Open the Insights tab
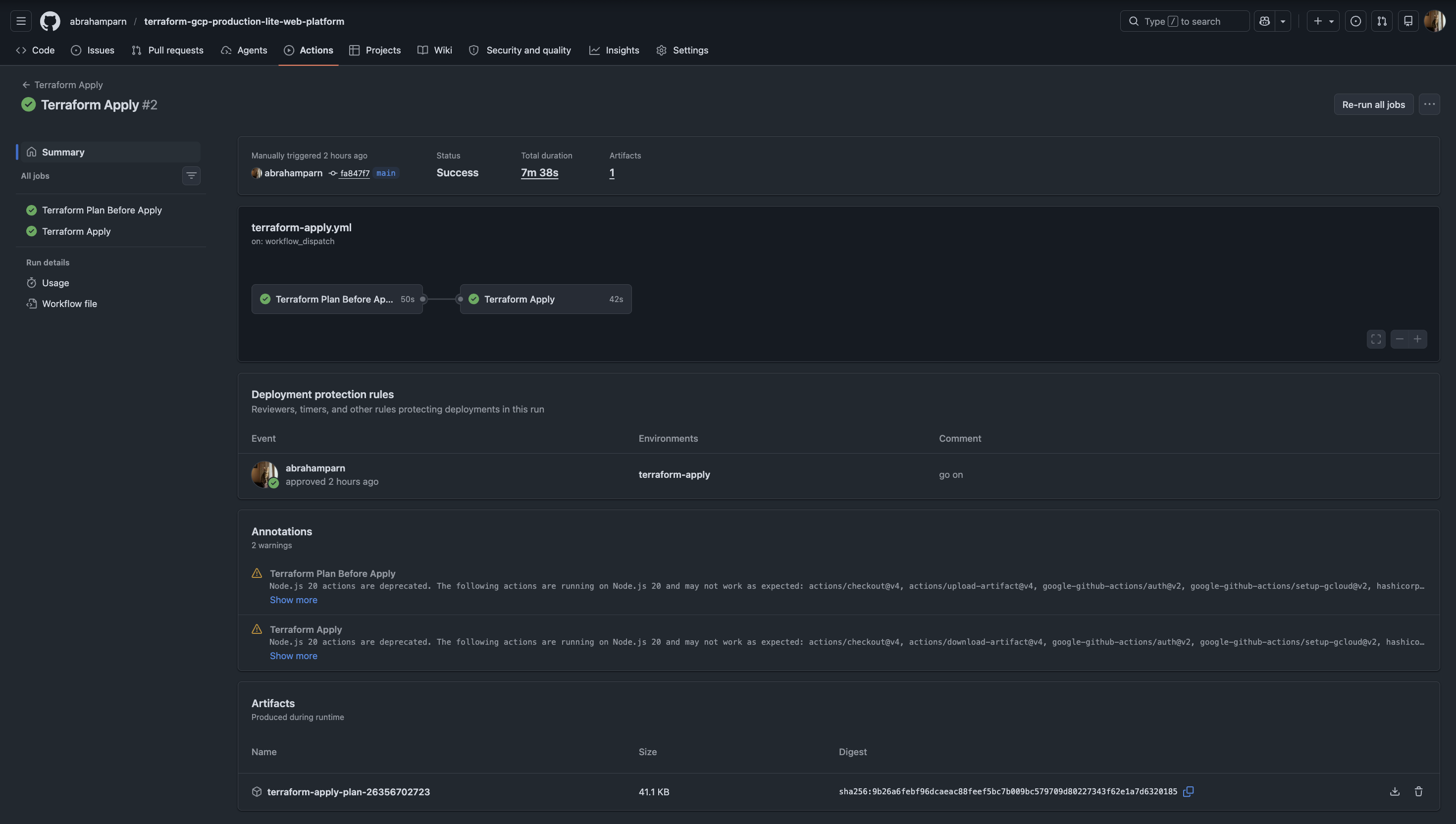Viewport: 1456px width, 824px height. (x=614, y=51)
